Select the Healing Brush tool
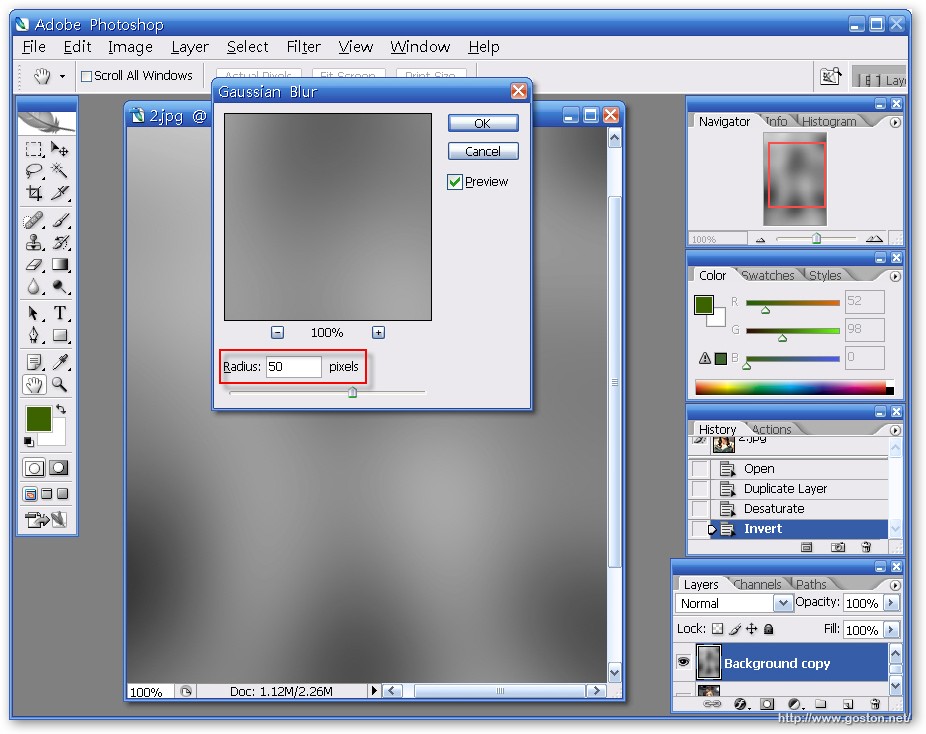 34,220
